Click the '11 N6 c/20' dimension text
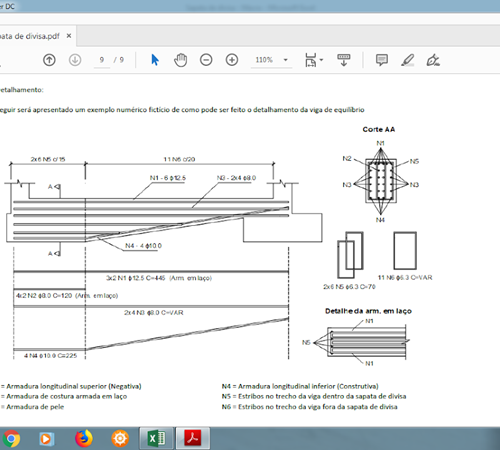Screen dimensions: 500x450 [179, 159]
